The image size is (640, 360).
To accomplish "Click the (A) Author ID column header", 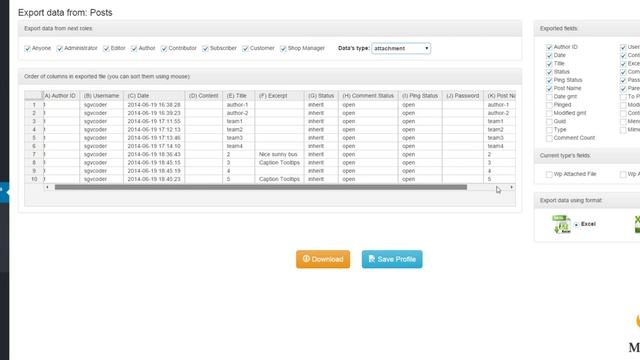I will tap(61, 96).
